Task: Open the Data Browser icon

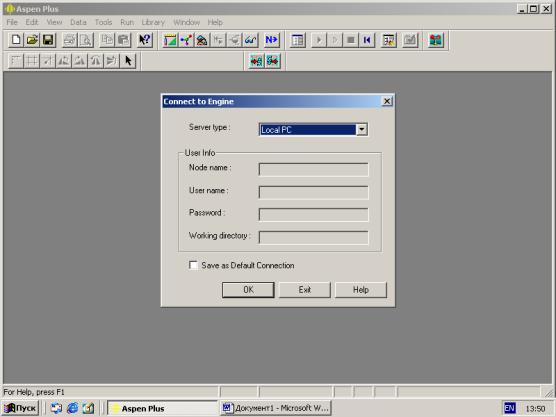Action: coord(298,40)
